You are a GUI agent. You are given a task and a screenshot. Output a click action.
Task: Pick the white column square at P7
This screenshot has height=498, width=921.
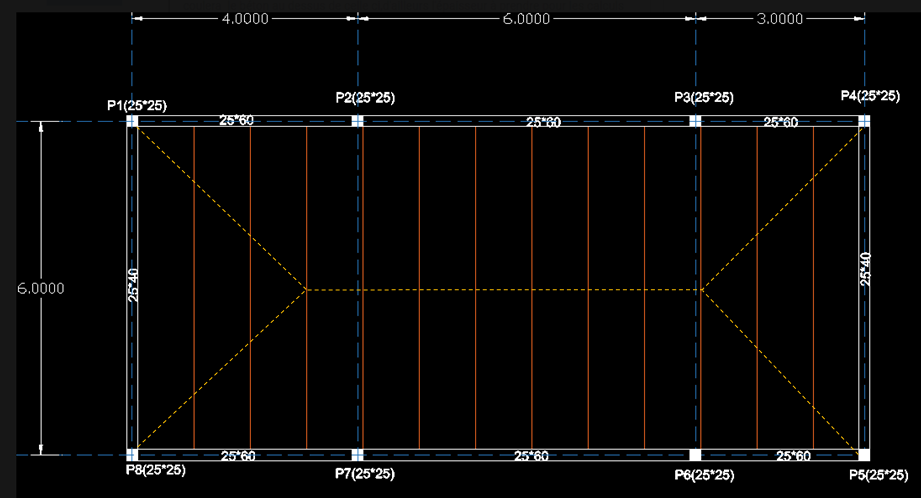[x=358, y=455]
